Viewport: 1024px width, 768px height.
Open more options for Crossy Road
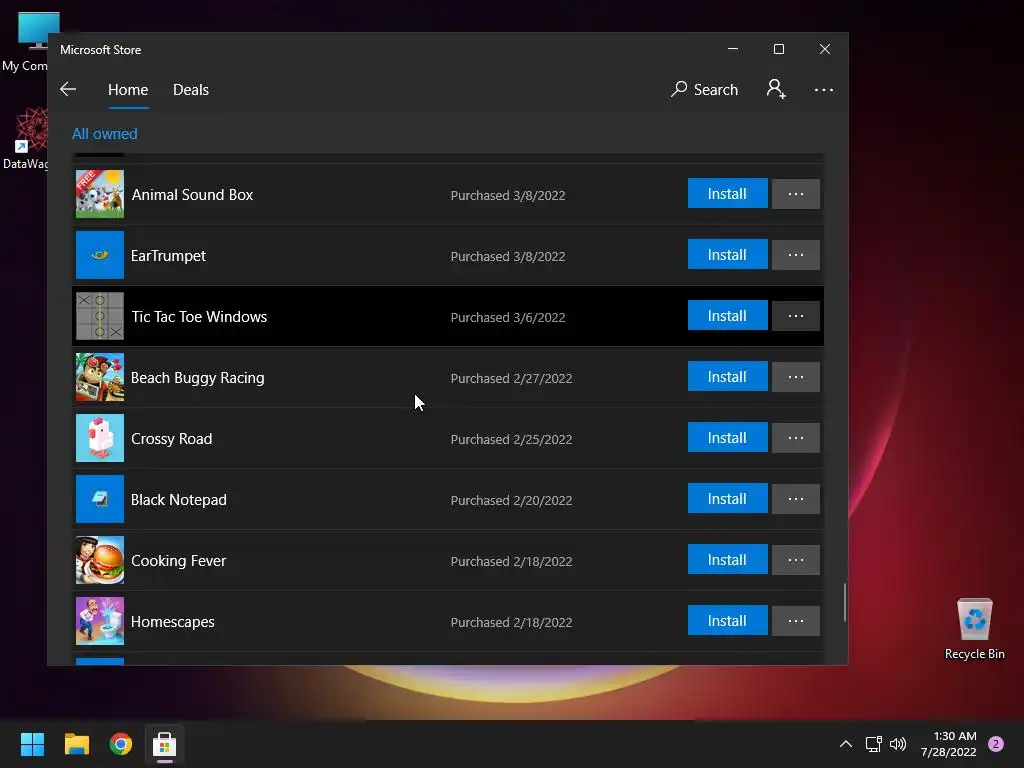click(x=795, y=438)
